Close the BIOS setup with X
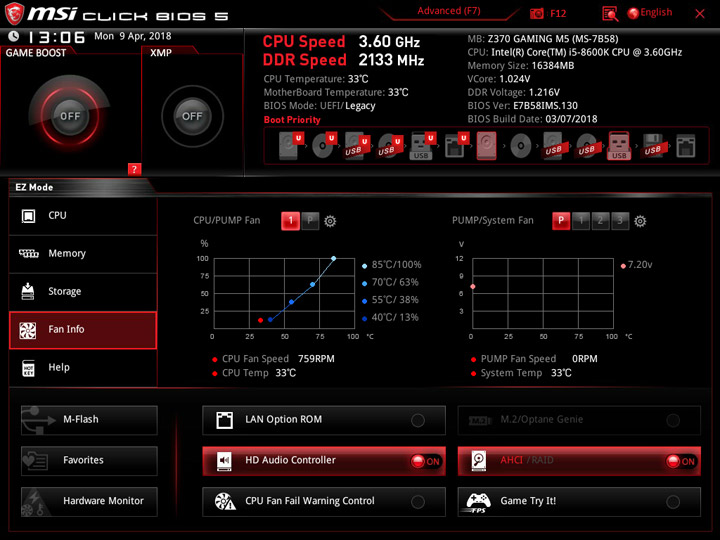 pos(699,14)
